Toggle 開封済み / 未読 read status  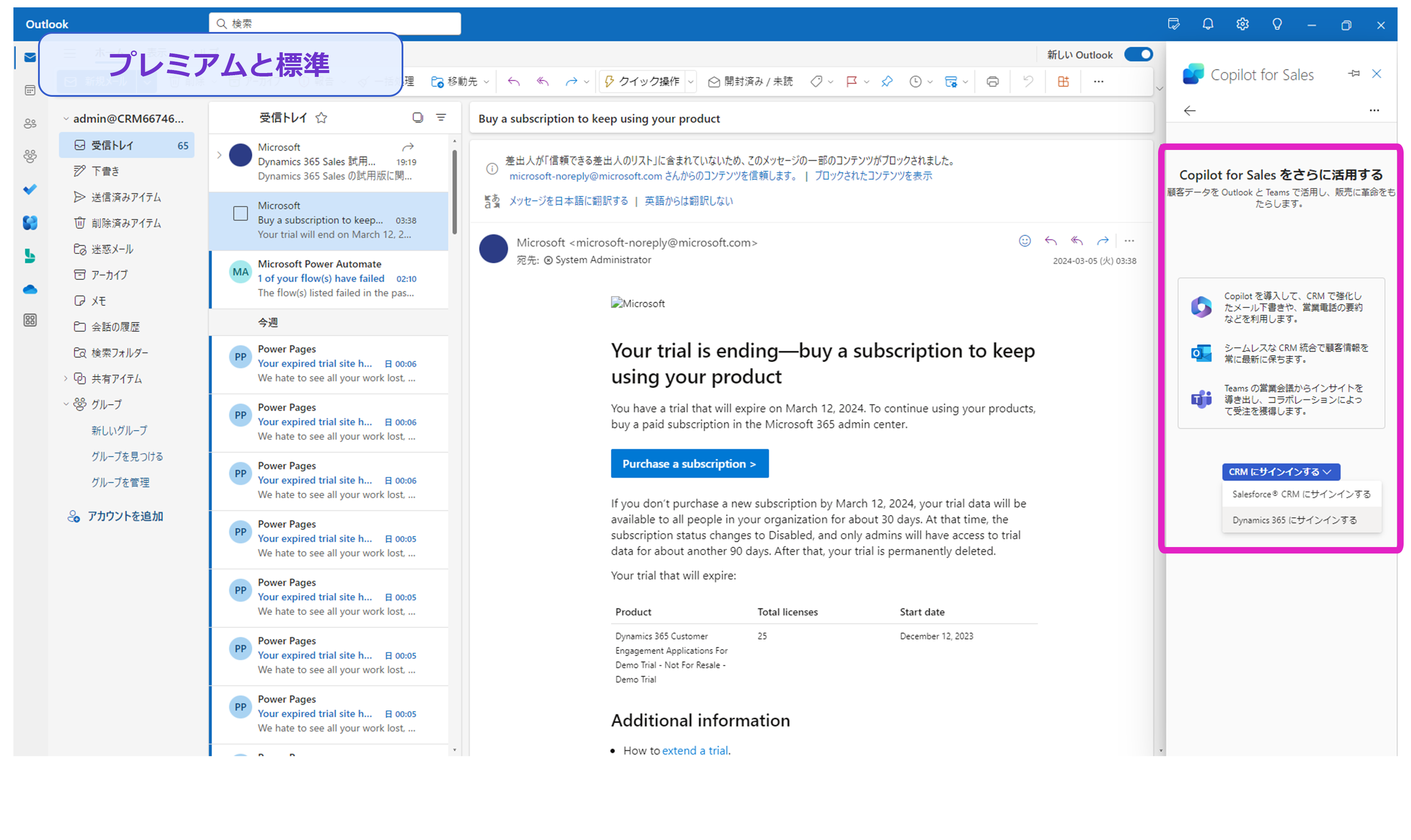pos(750,82)
